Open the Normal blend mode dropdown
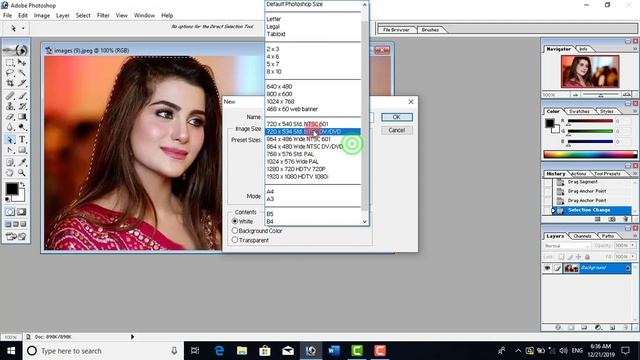The width and height of the screenshot is (640, 360). 567,246
